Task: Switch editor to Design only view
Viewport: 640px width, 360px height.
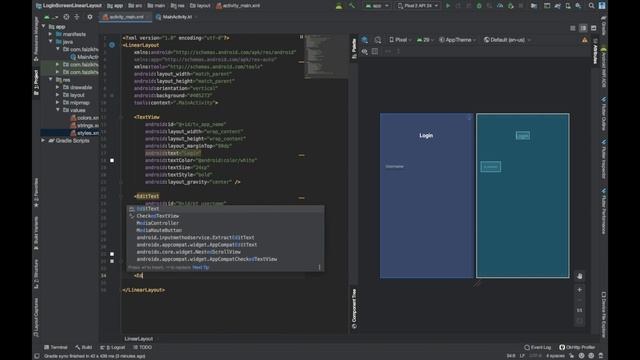Action: tap(593, 28)
